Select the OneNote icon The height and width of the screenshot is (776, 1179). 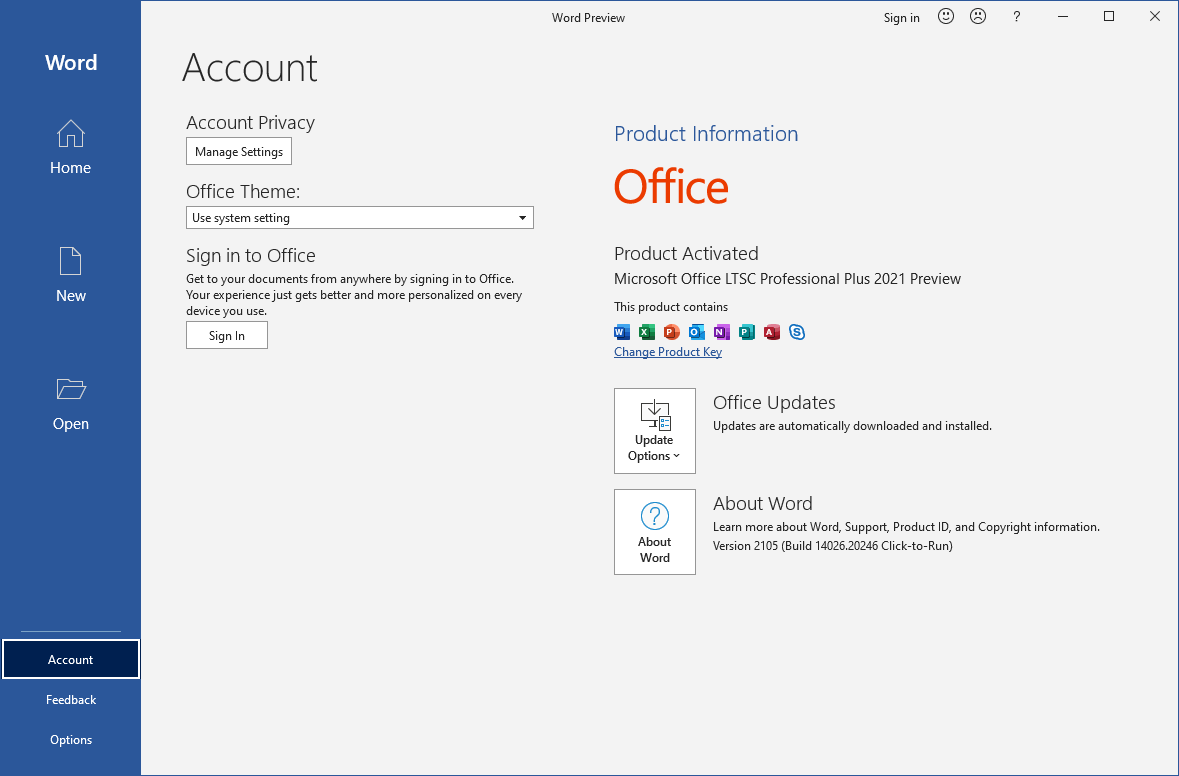click(x=721, y=331)
